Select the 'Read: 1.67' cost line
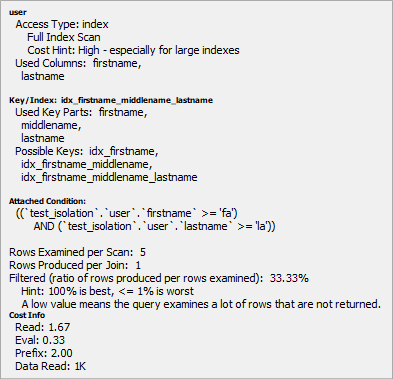Screen dimensions: 393x379 [x=43, y=327]
